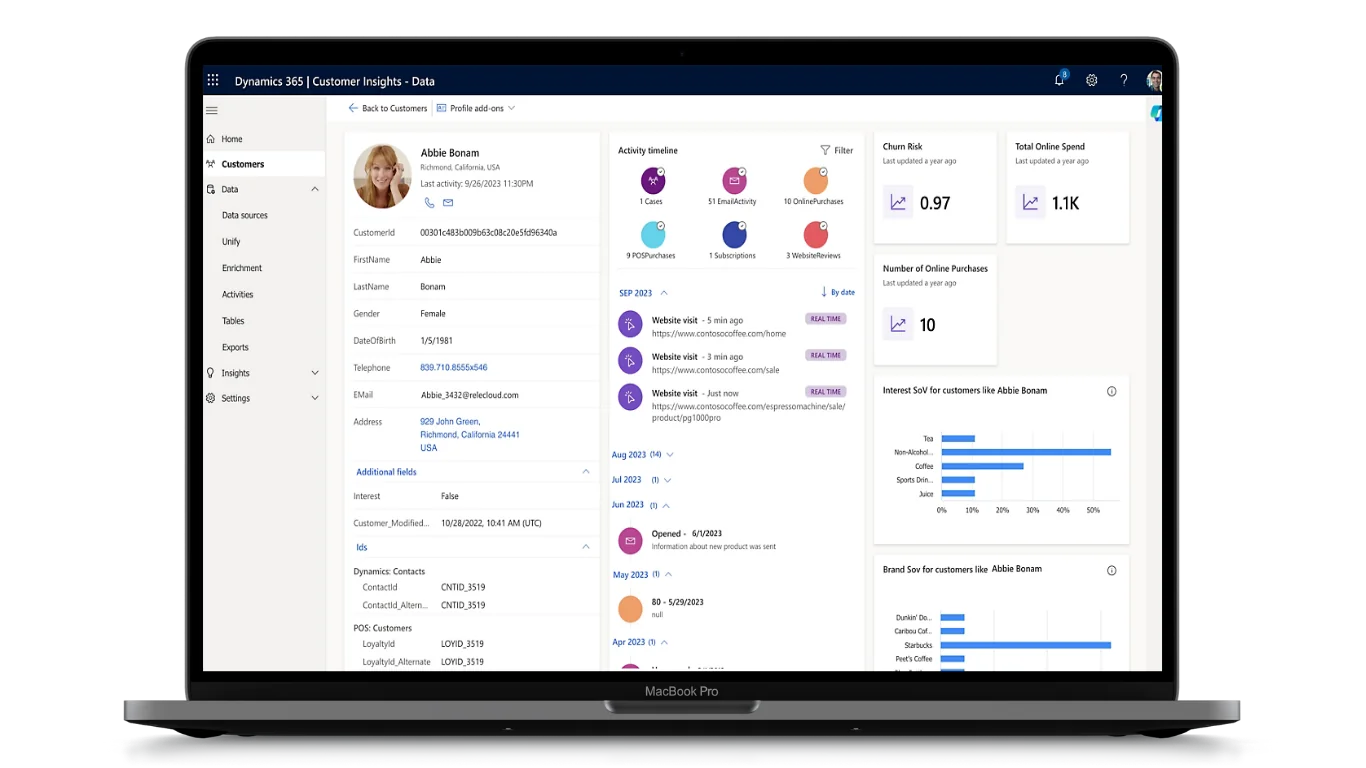Click the CustomerId value 00301c483b...

489,232
